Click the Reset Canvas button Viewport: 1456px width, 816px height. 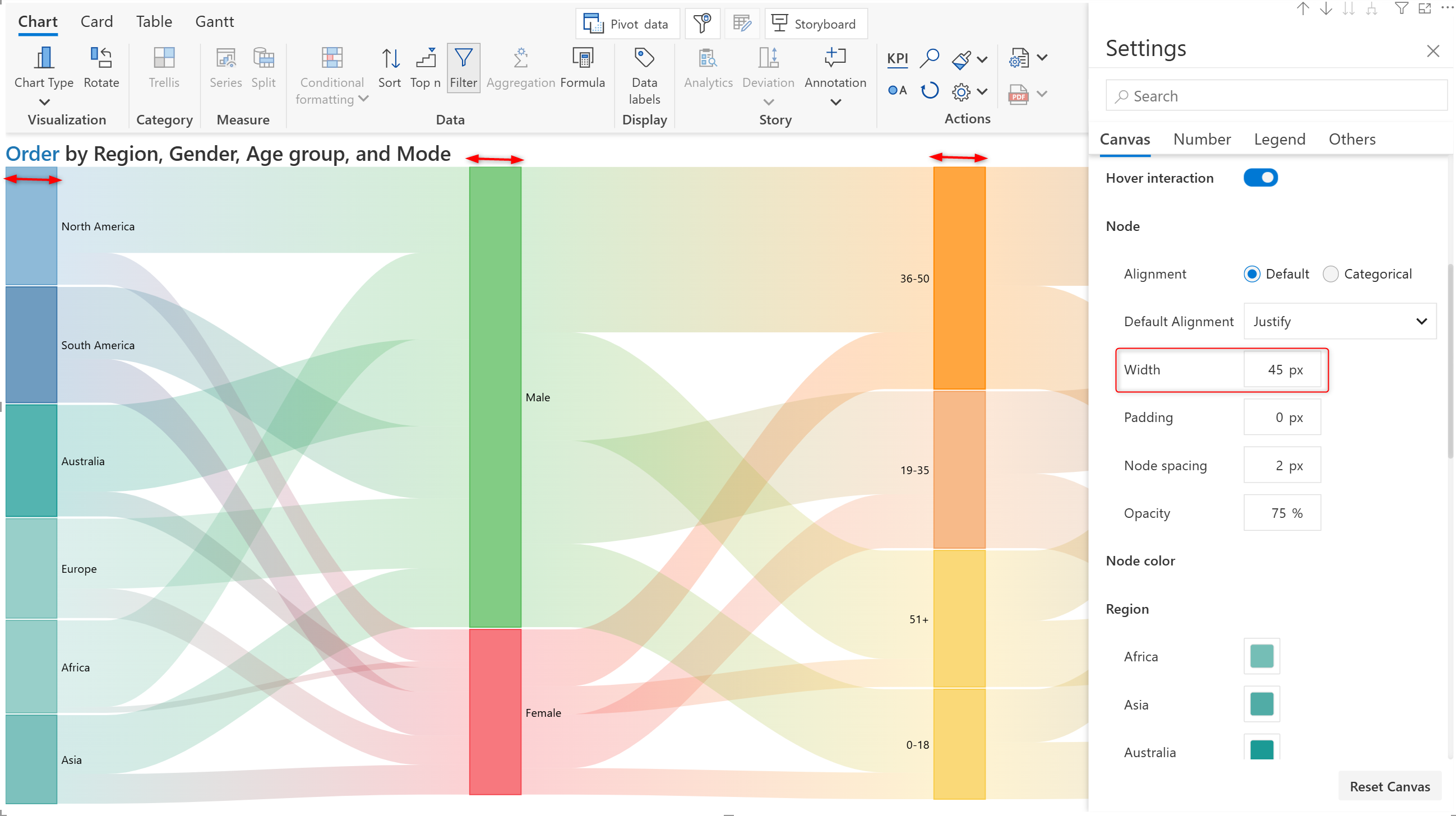1389,787
